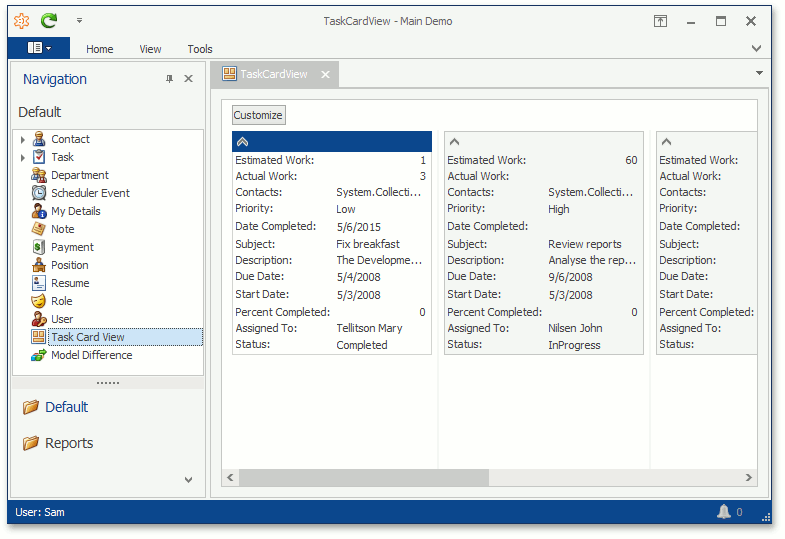The height and width of the screenshot is (539, 785).
Task: Click the Default group folder icon
Action: (31, 407)
